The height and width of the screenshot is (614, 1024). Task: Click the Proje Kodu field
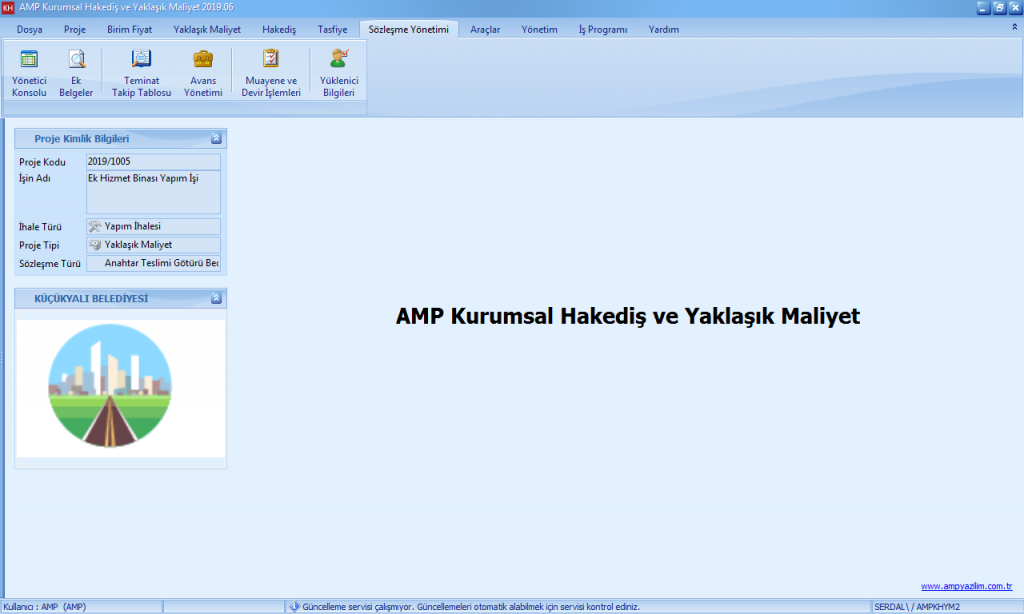(x=153, y=161)
